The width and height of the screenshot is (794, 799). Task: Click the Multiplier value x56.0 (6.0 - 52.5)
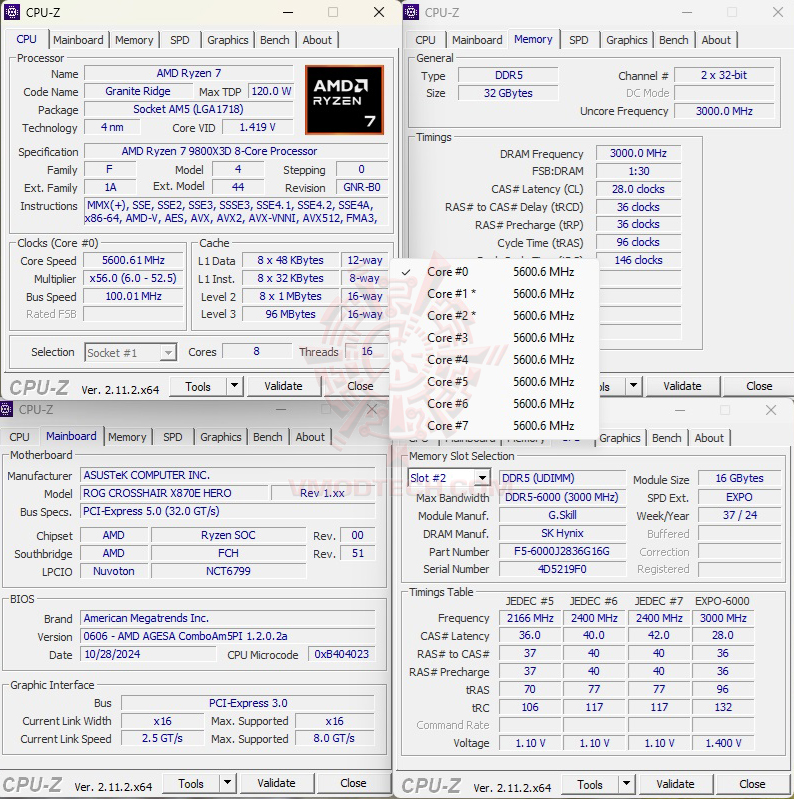point(133,278)
